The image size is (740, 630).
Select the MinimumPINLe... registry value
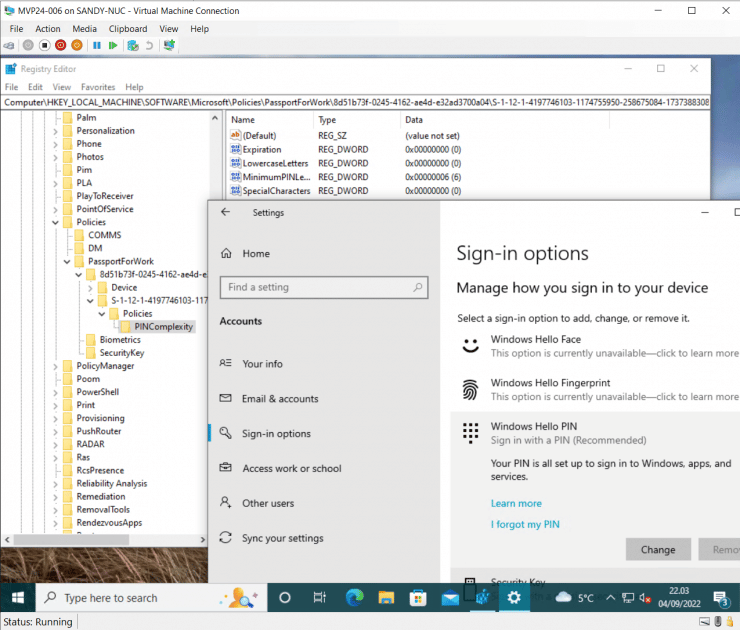pos(276,177)
